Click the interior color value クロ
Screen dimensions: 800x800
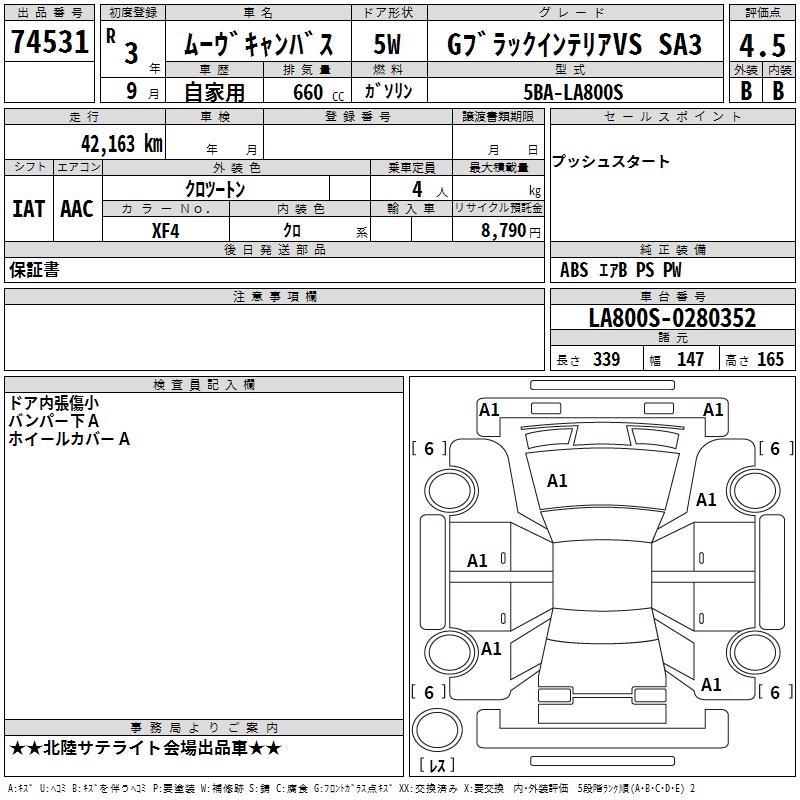click(292, 231)
